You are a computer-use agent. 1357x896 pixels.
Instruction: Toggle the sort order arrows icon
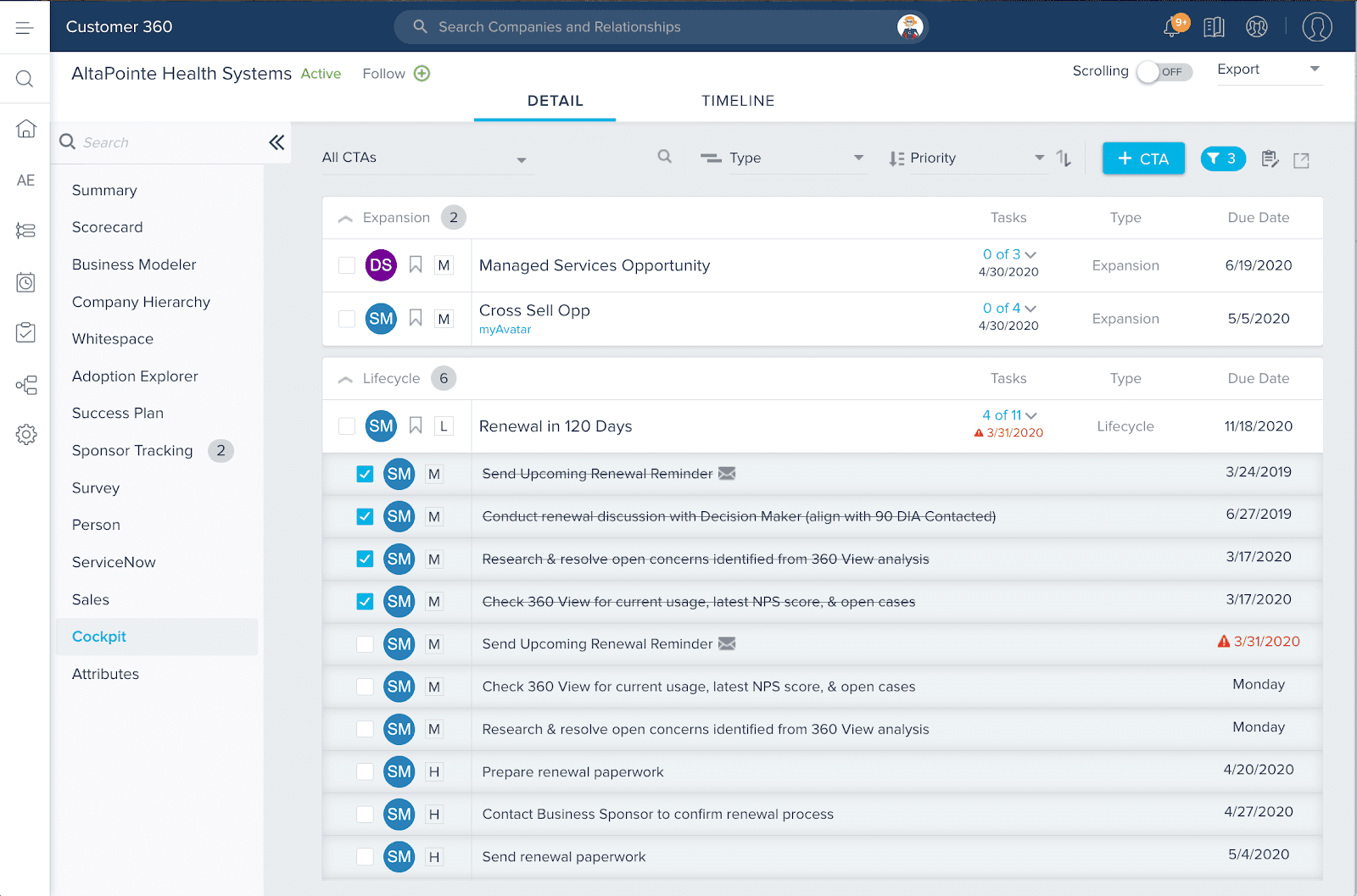click(1064, 159)
